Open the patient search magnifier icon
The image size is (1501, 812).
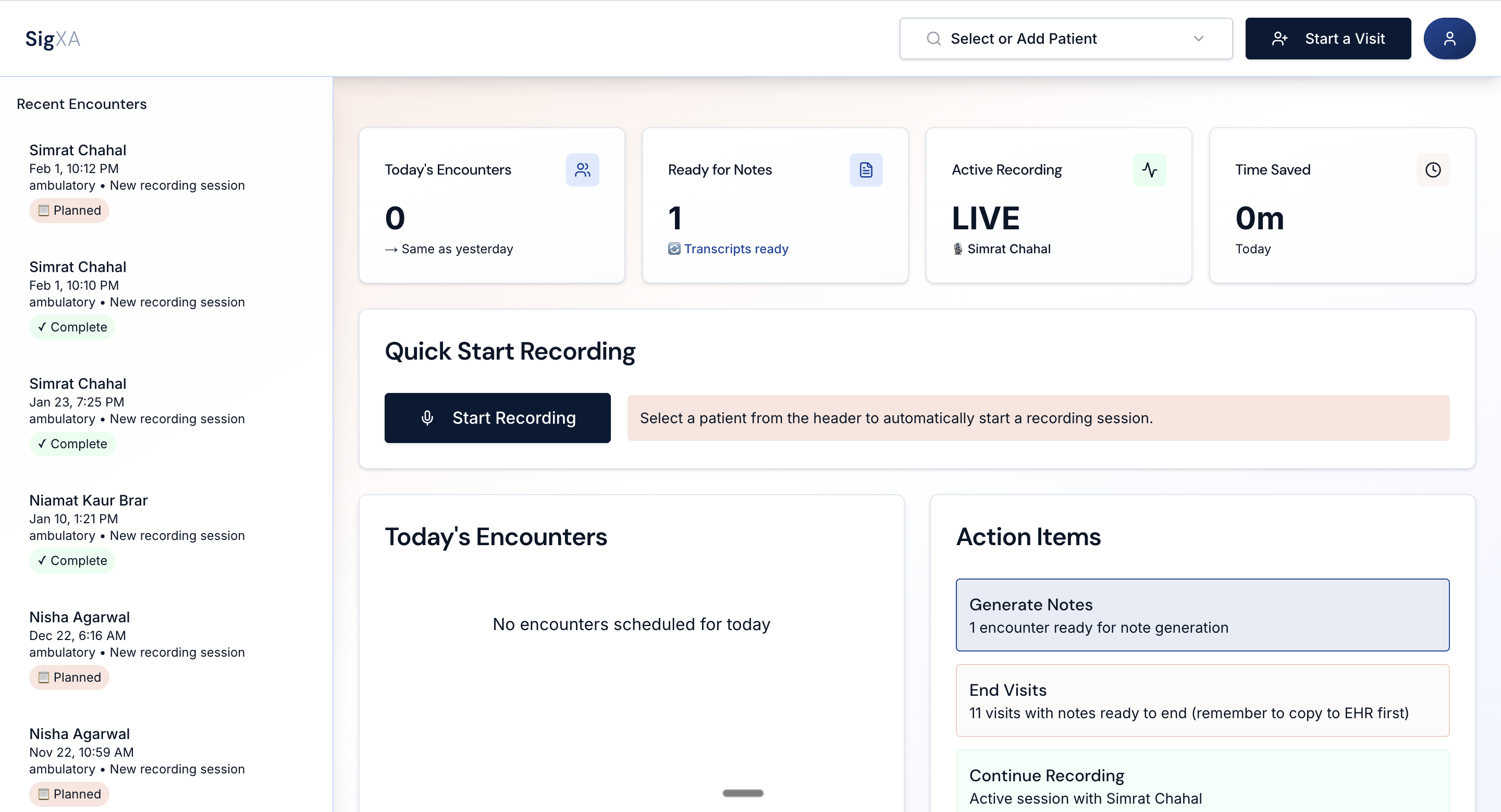pos(934,39)
